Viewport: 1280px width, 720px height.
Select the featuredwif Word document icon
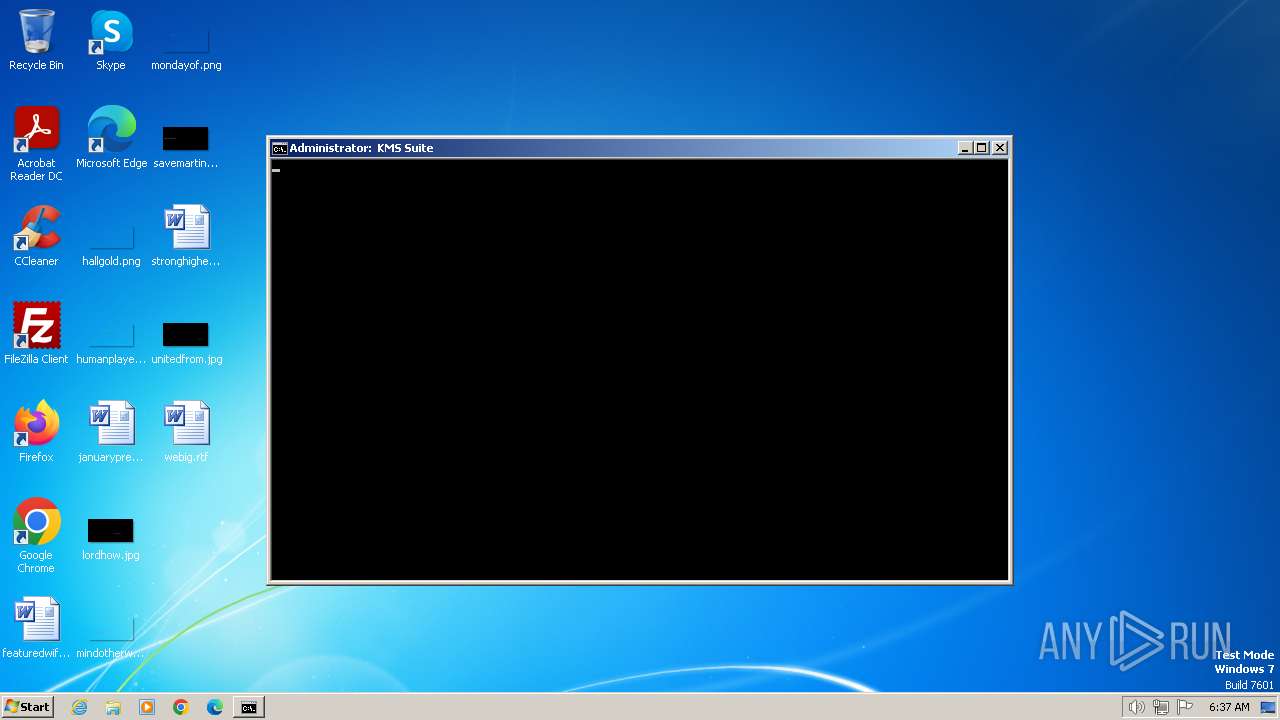[36, 628]
